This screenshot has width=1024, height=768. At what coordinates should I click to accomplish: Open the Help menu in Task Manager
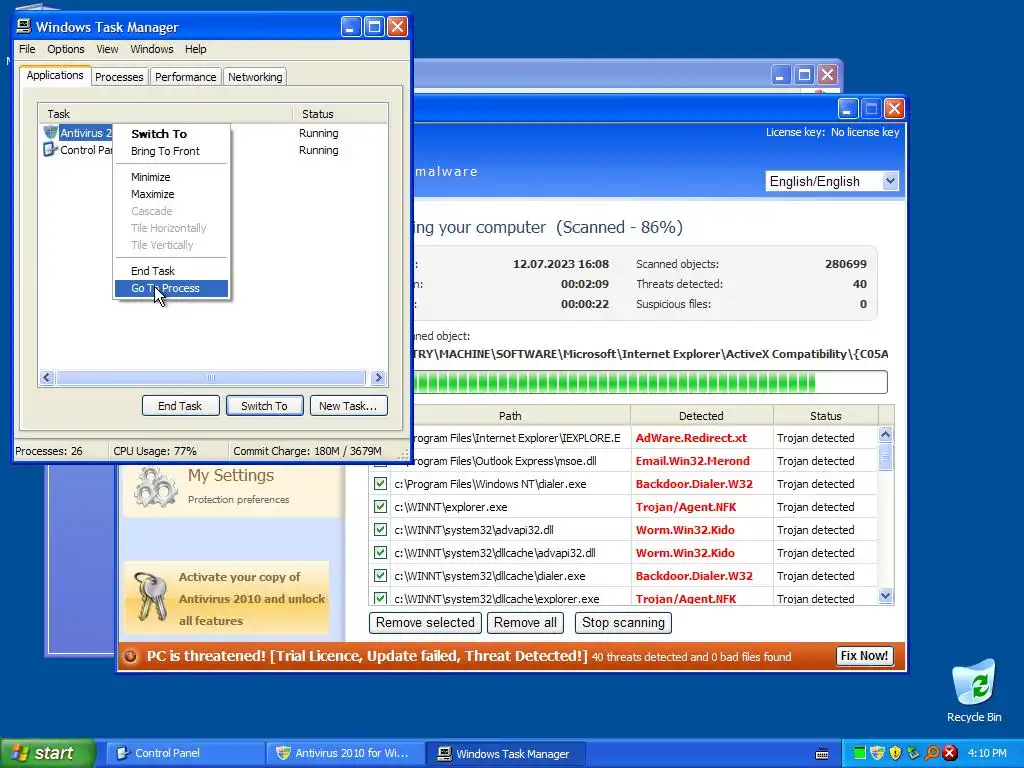(195, 49)
